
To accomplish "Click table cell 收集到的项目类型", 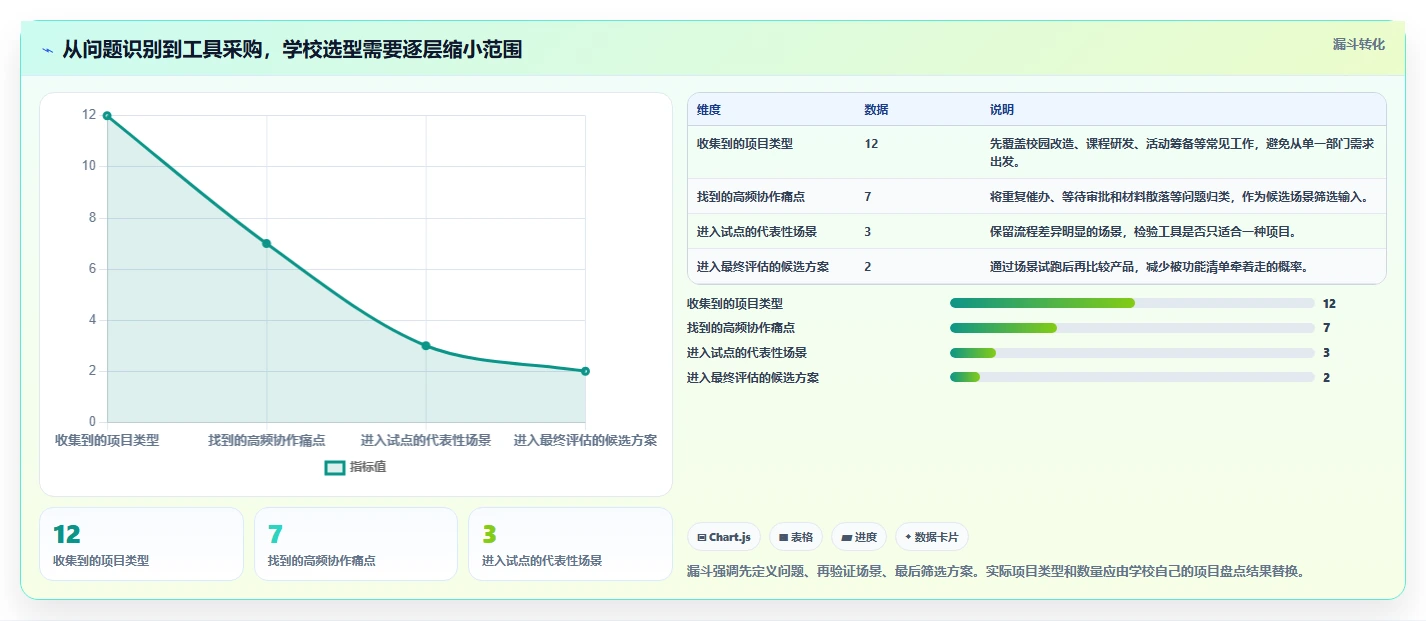I will coord(745,143).
